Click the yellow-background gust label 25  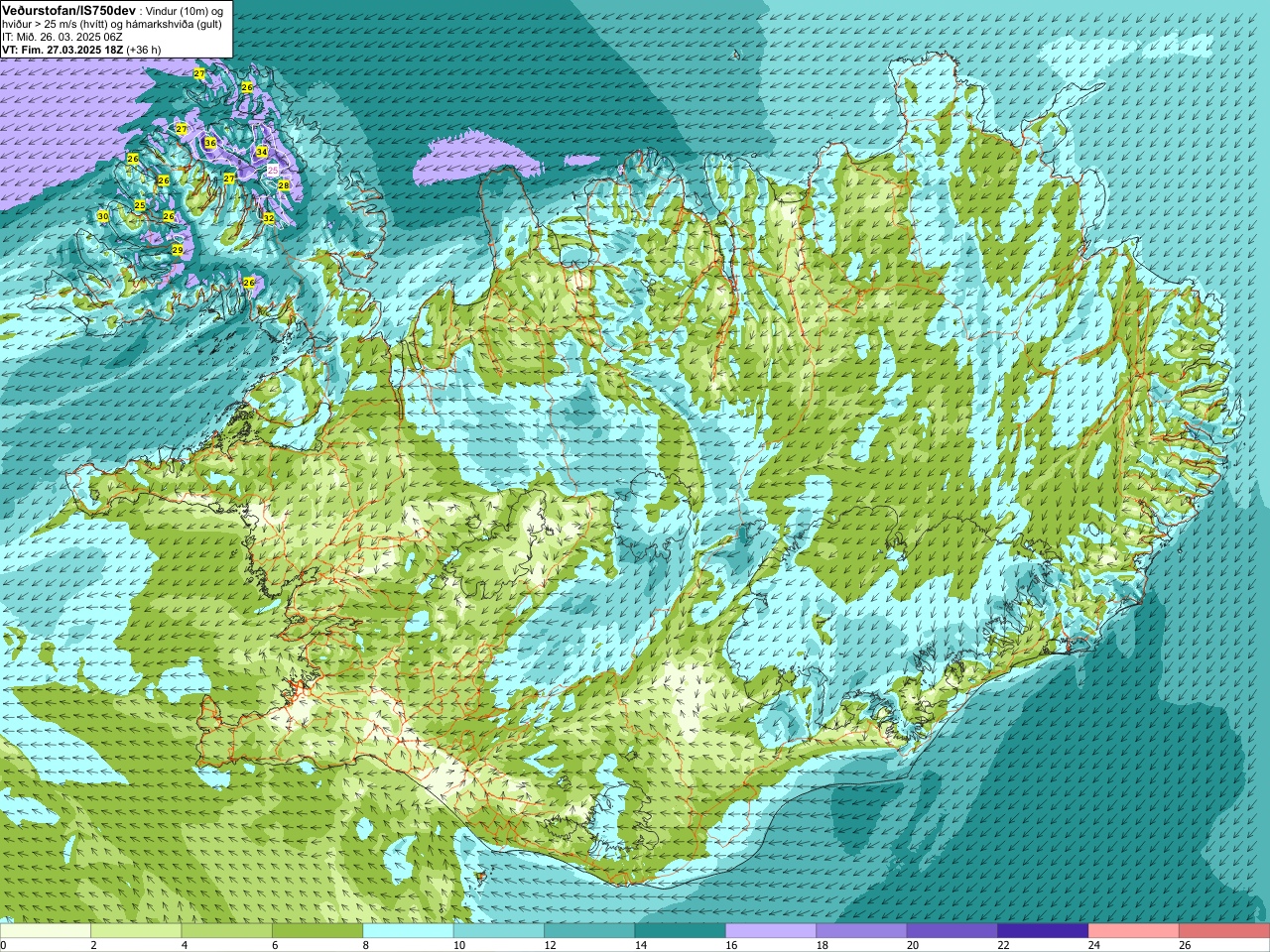point(140,205)
